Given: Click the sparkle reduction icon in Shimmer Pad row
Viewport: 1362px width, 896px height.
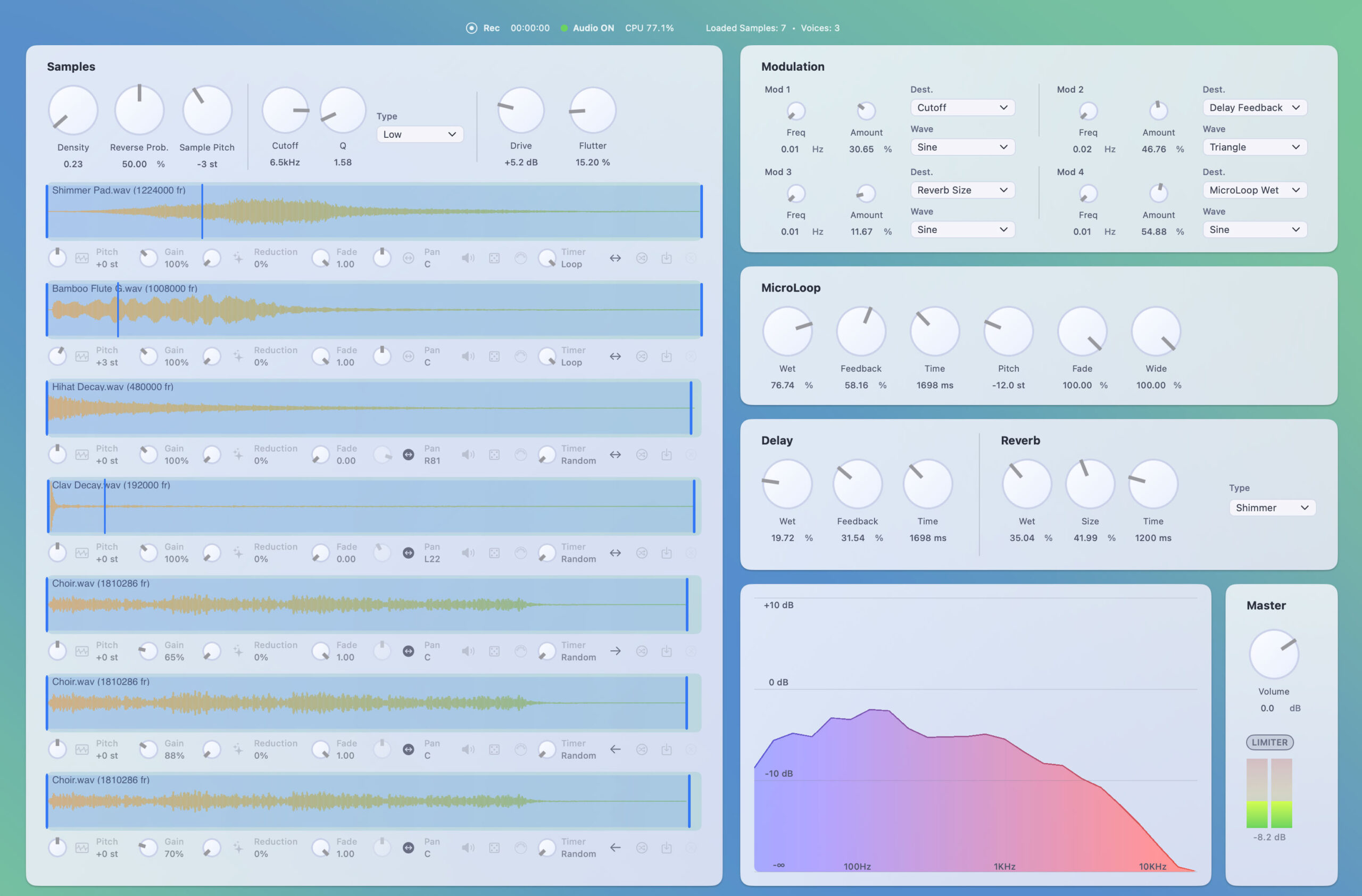Looking at the screenshot, I should click(238, 258).
